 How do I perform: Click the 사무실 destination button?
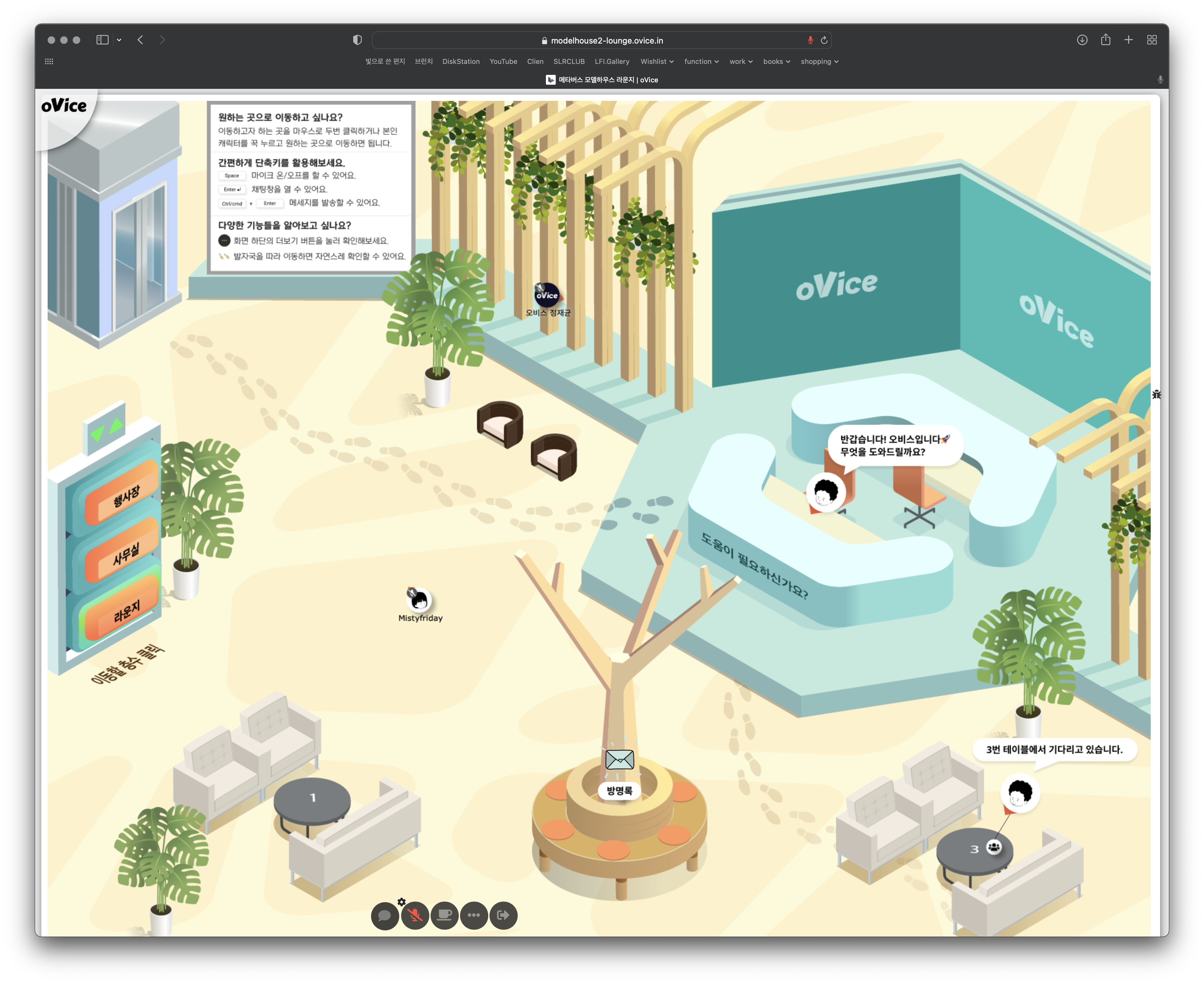tap(126, 554)
